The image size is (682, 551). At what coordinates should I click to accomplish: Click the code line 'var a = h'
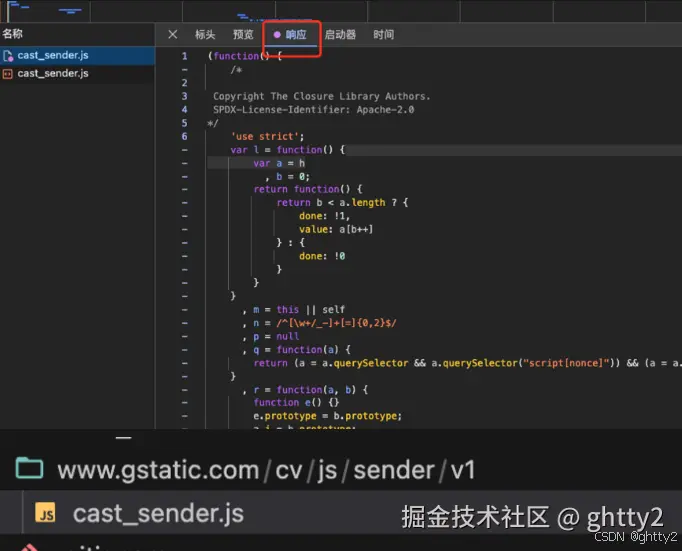(x=279, y=163)
